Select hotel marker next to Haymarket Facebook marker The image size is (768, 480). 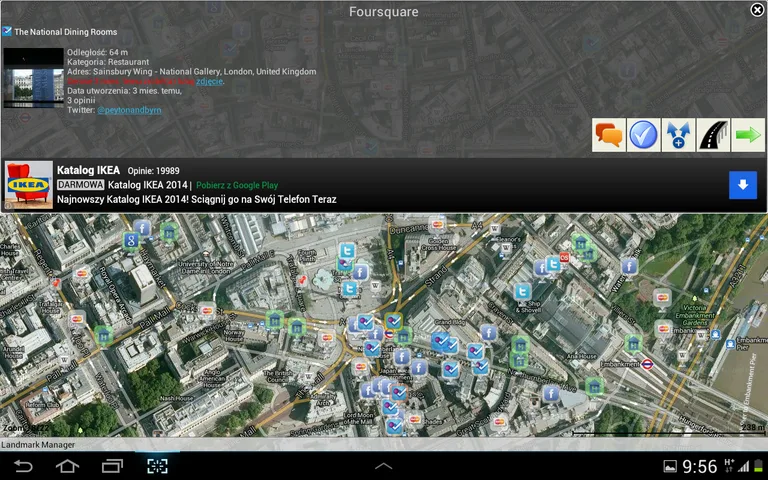pyautogui.click(x=169, y=233)
